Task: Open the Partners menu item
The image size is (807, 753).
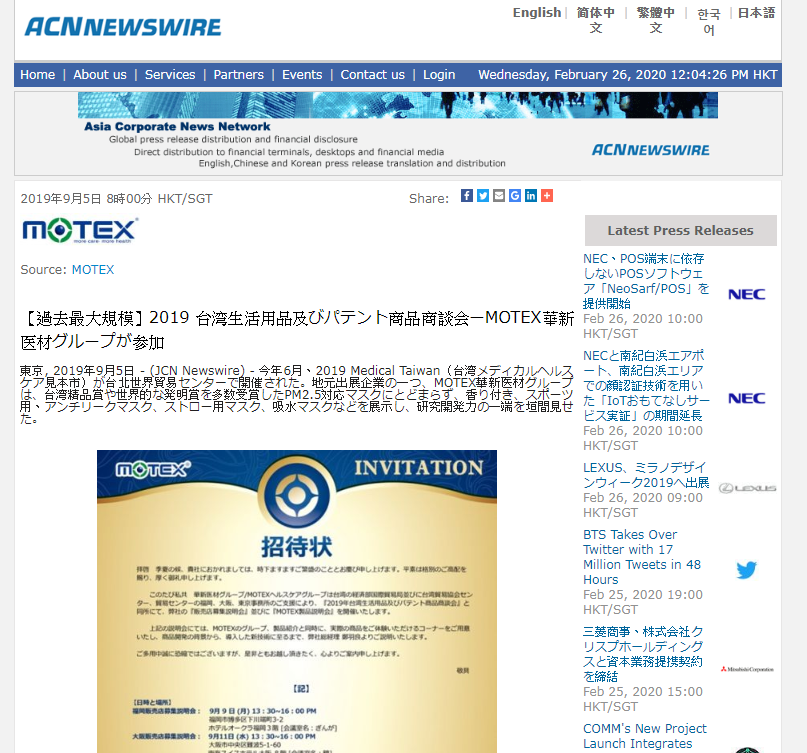Action: [x=238, y=75]
